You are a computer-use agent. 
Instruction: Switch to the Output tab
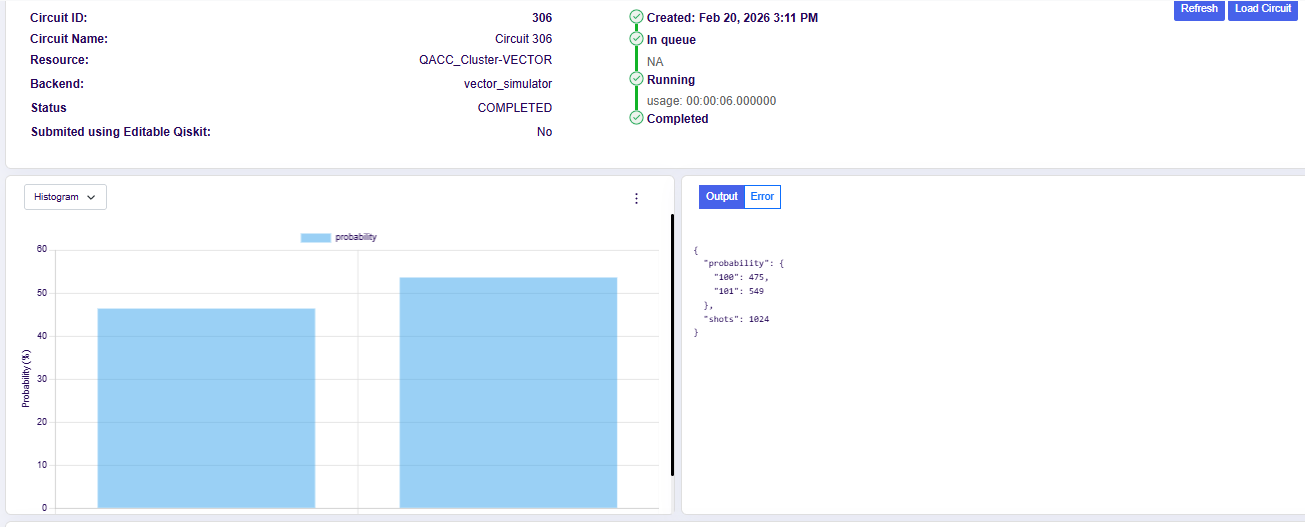coord(721,197)
